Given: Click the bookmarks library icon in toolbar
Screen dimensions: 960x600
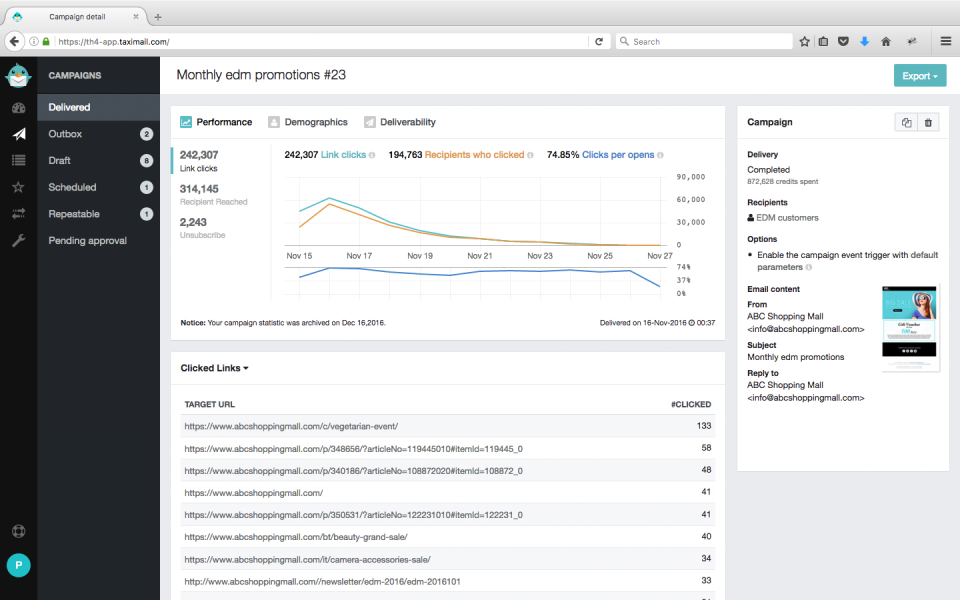Looking at the screenshot, I should pos(823,42).
